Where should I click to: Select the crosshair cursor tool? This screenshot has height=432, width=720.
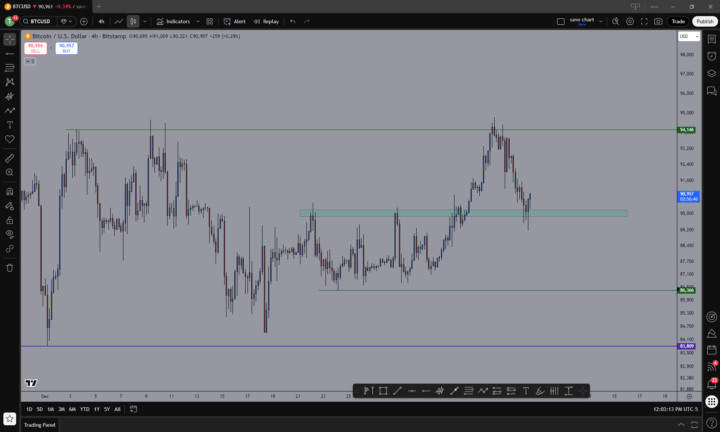click(x=10, y=39)
